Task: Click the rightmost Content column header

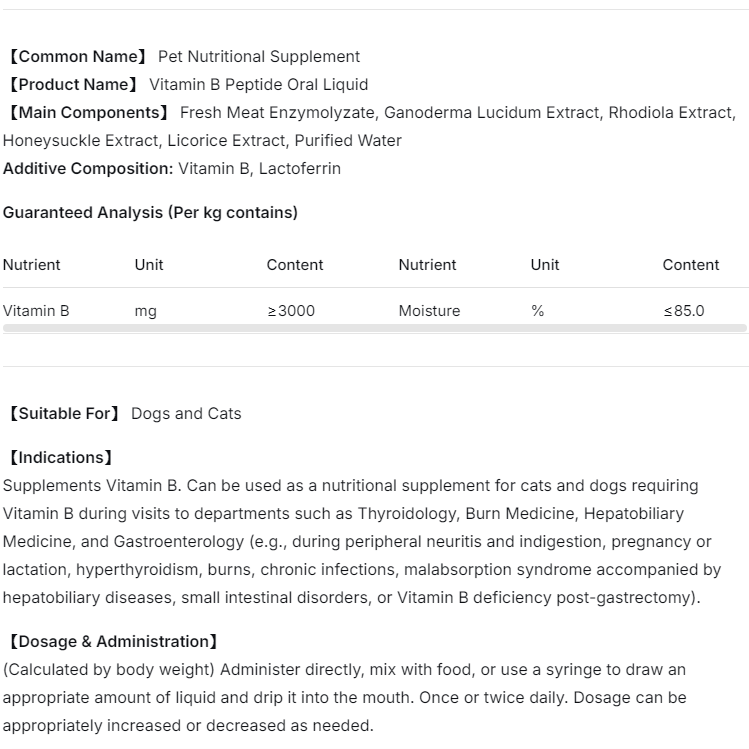Action: [x=691, y=264]
